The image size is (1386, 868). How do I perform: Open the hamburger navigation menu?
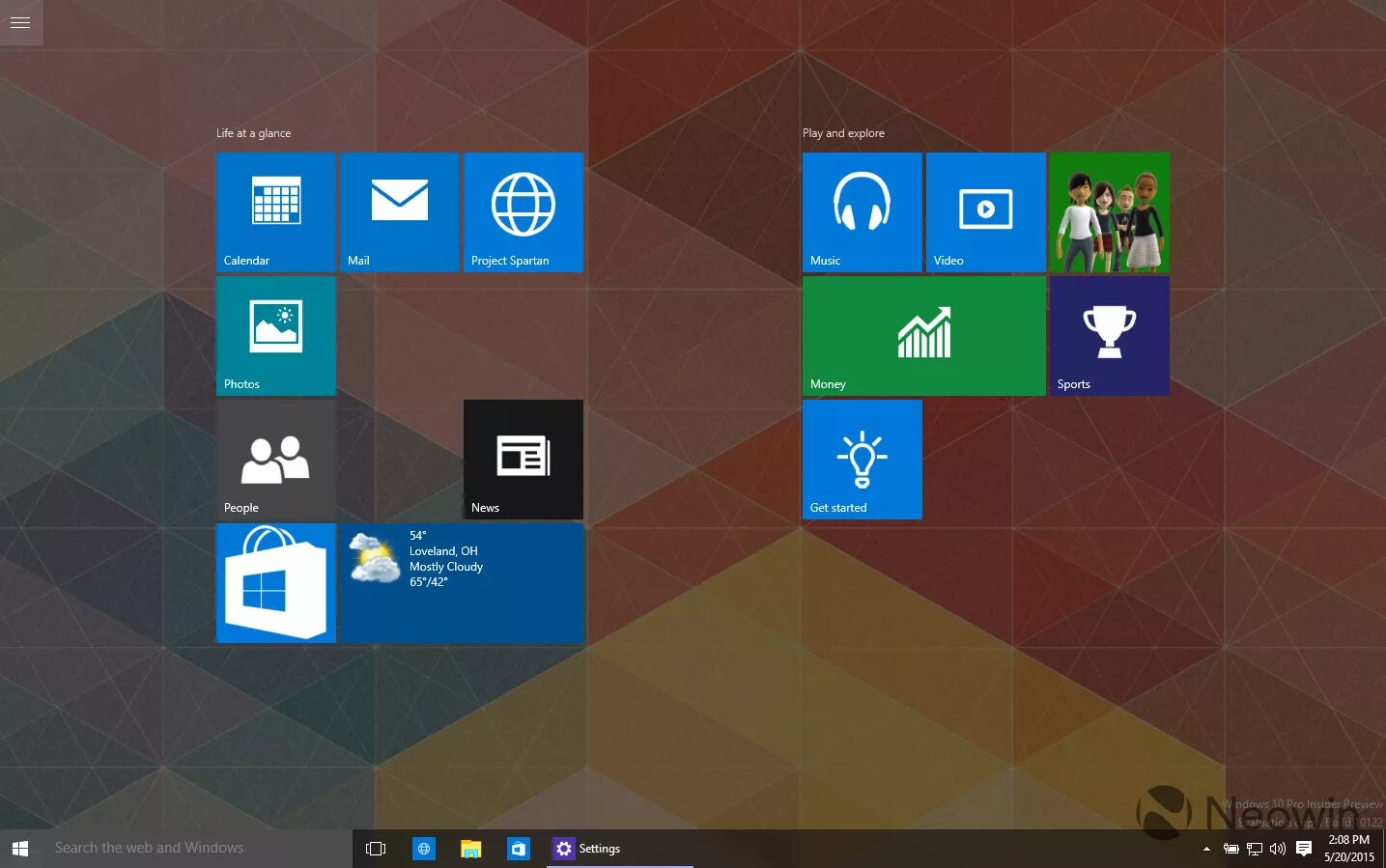20,21
